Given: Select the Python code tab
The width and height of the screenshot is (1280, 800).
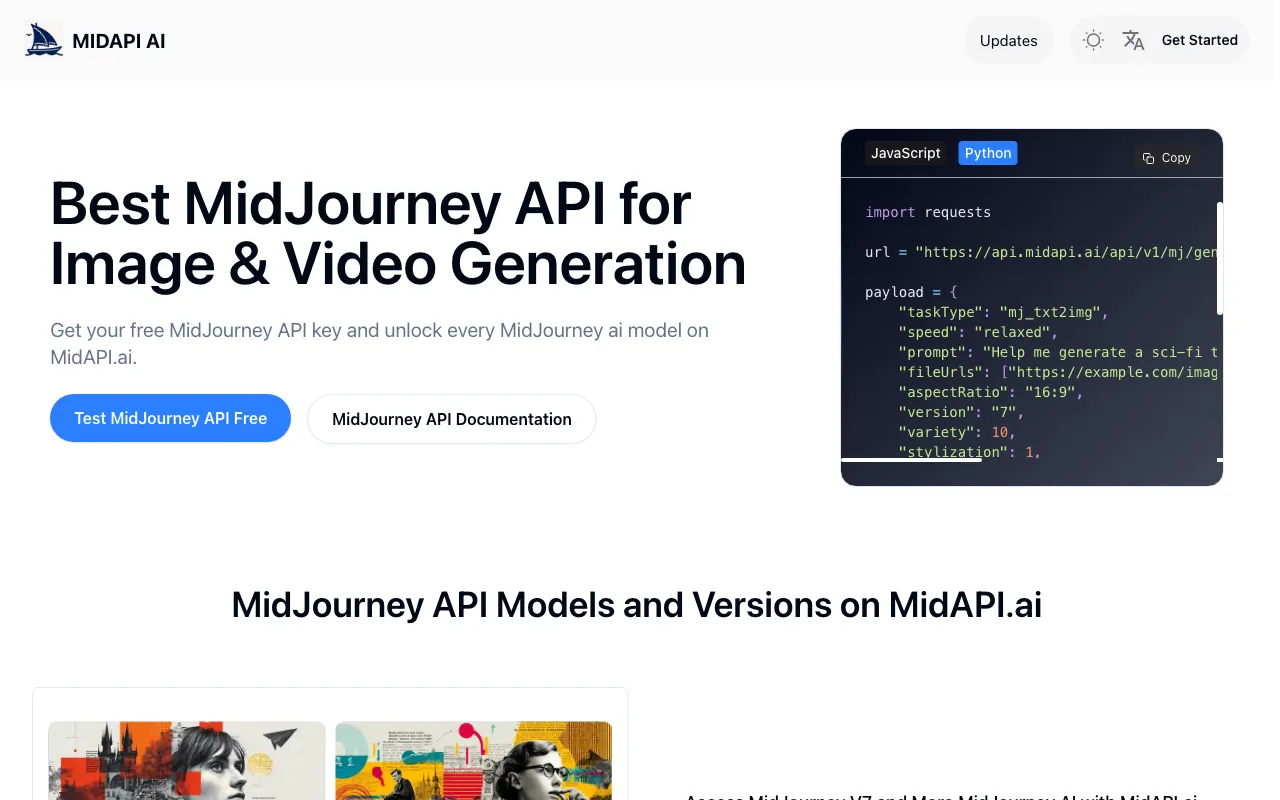Looking at the screenshot, I should 988,153.
